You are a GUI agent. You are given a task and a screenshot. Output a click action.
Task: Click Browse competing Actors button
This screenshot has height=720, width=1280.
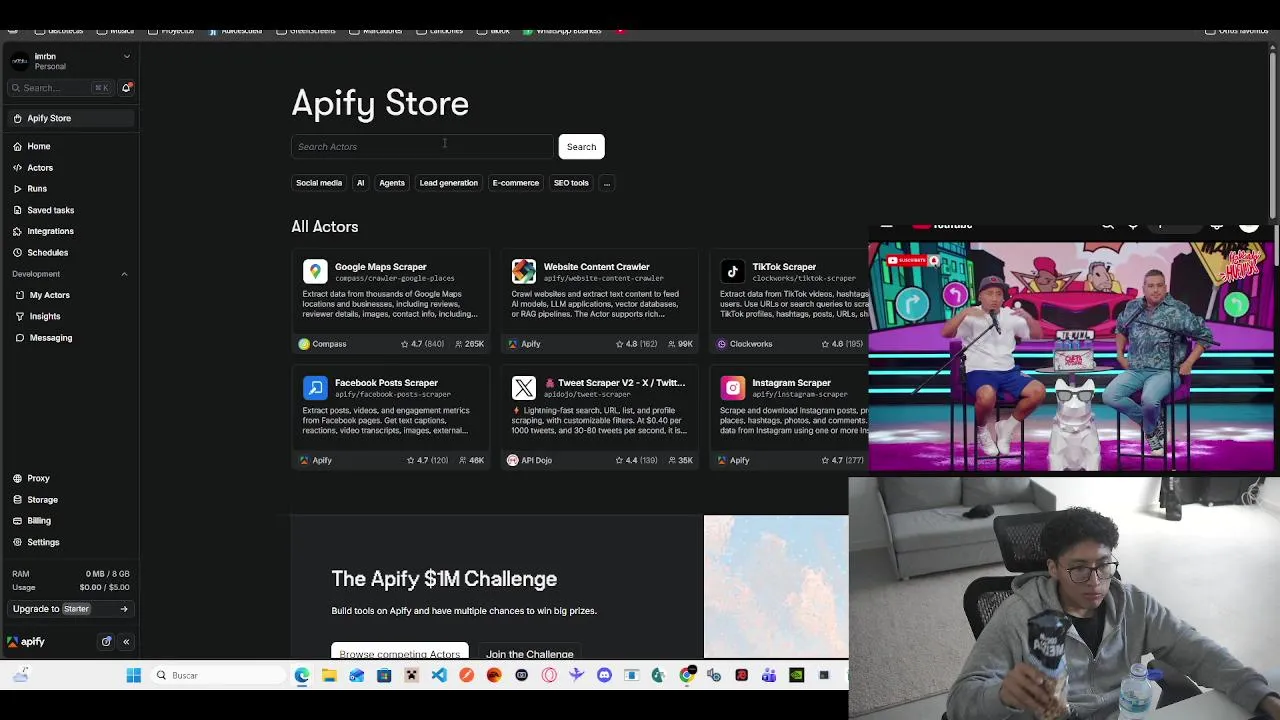(x=399, y=652)
